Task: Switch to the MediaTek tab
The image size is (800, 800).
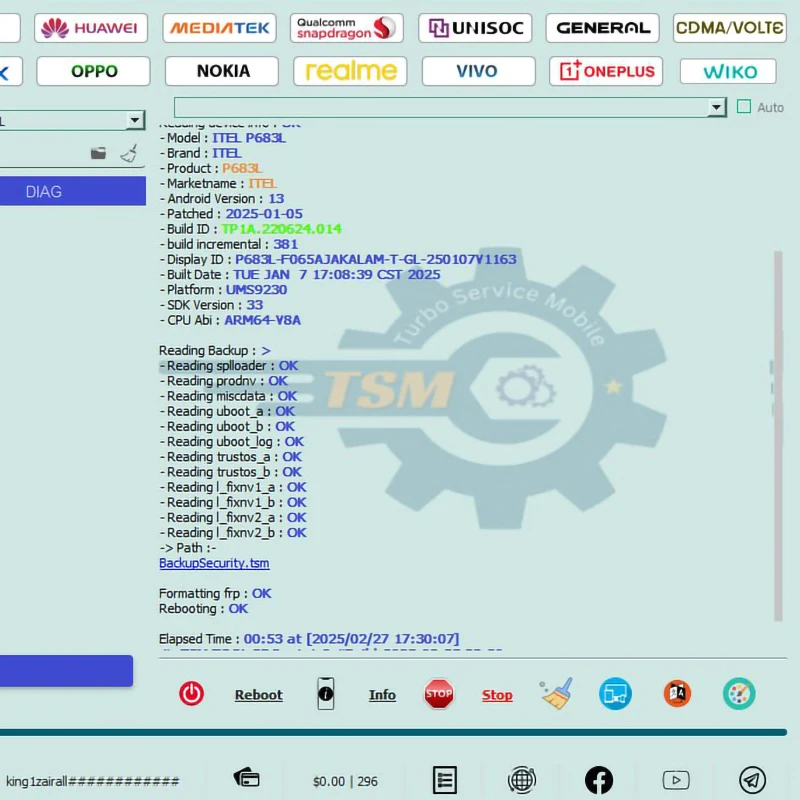Action: pos(219,28)
